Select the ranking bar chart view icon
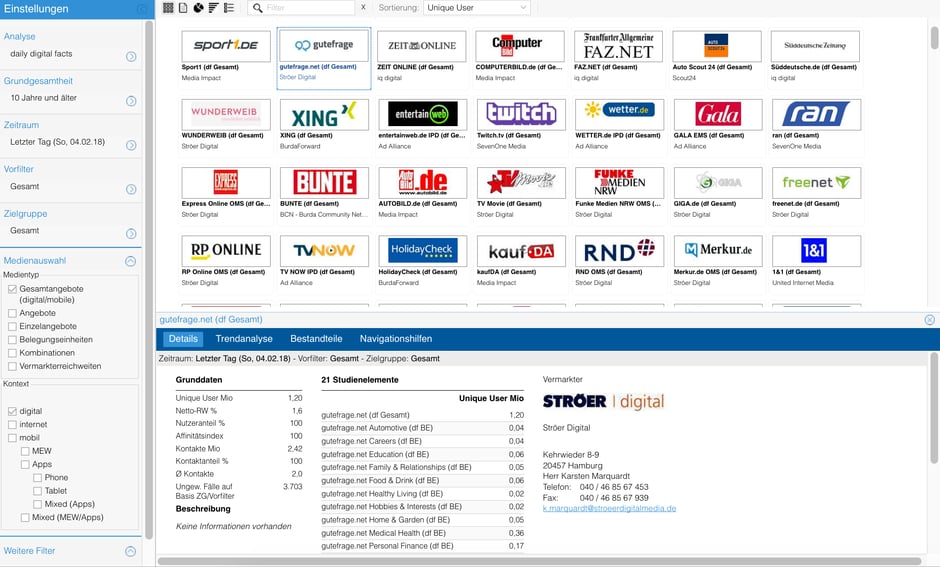This screenshot has width=940, height=567. 213,8
